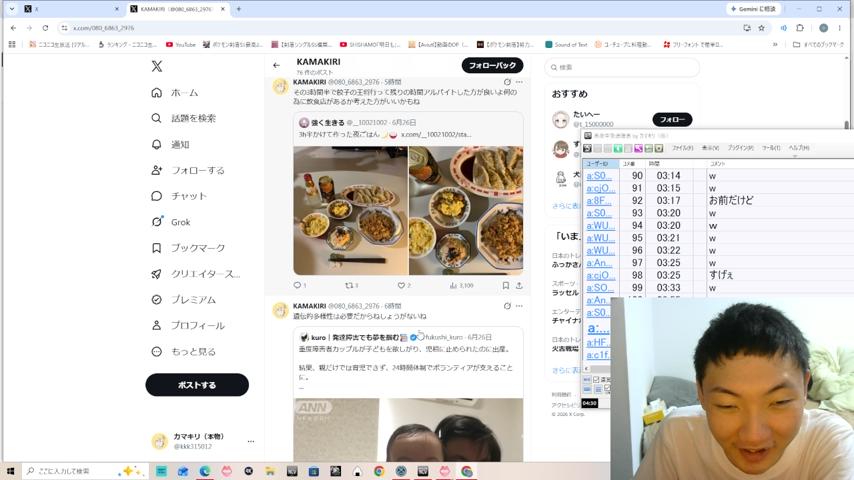
Task: Open Grok from the sidebar
Action: coord(170,222)
